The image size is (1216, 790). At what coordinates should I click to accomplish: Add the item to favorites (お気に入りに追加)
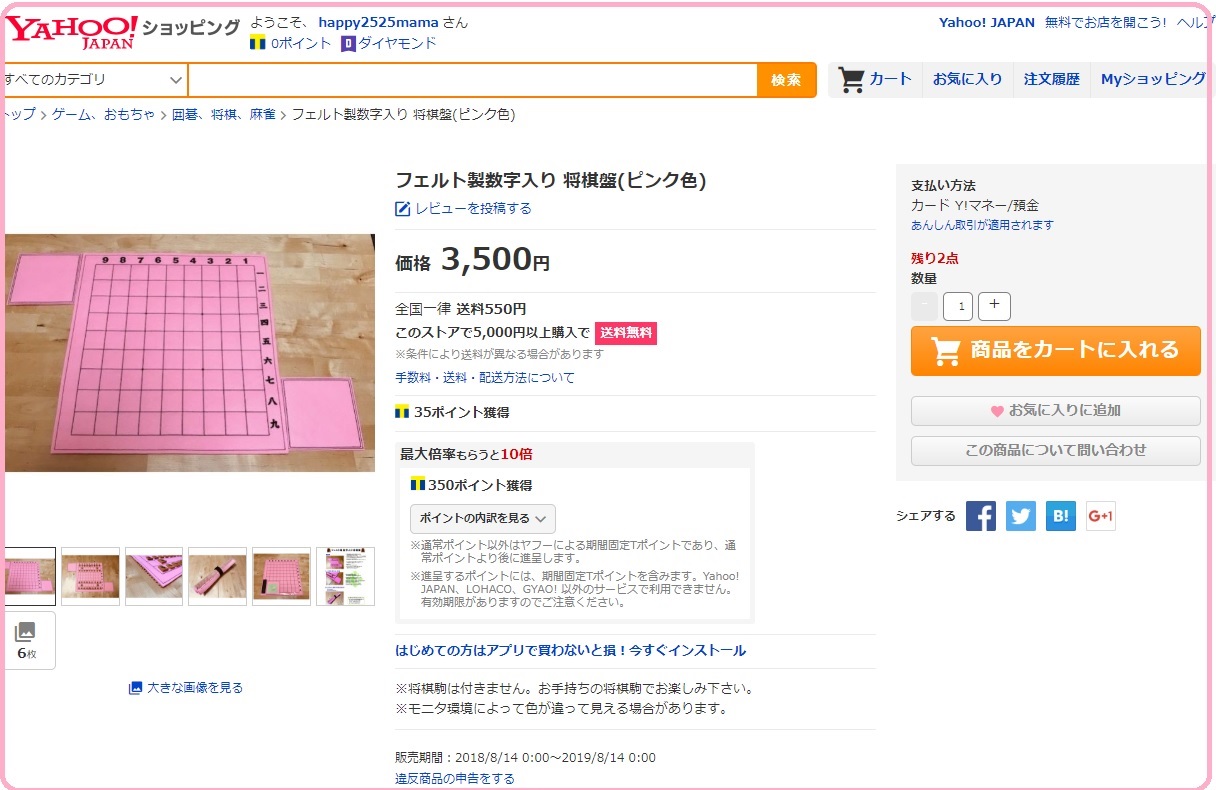coord(1055,410)
